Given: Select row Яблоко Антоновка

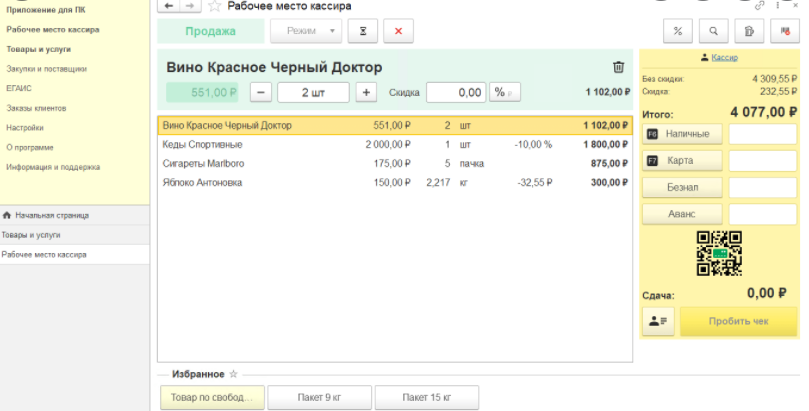Looking at the screenshot, I should [x=395, y=183].
